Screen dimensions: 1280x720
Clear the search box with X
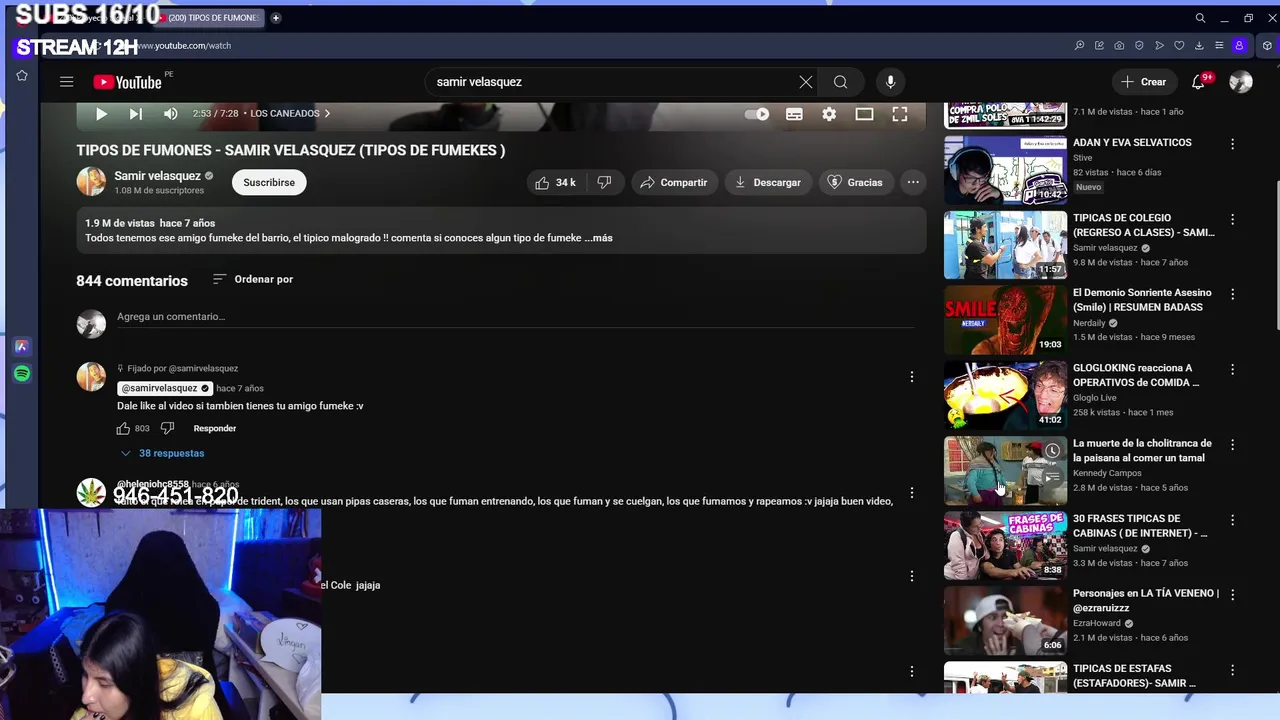click(x=806, y=82)
